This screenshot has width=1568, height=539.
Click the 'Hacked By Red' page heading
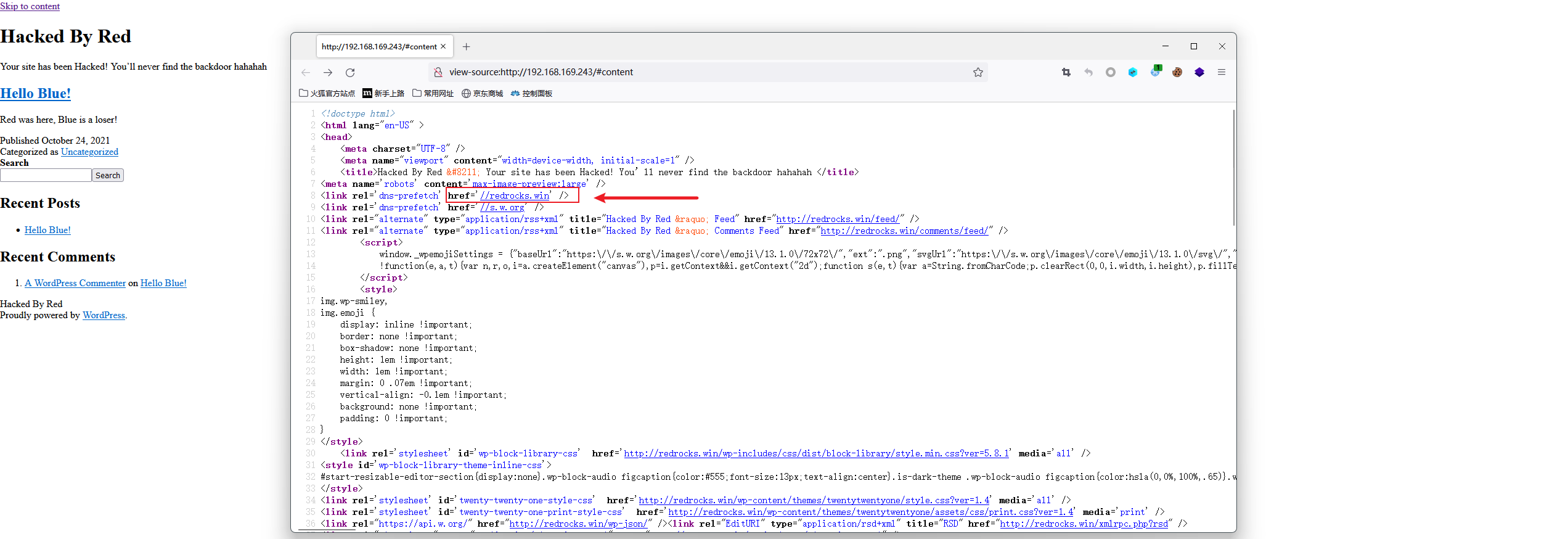65,36
